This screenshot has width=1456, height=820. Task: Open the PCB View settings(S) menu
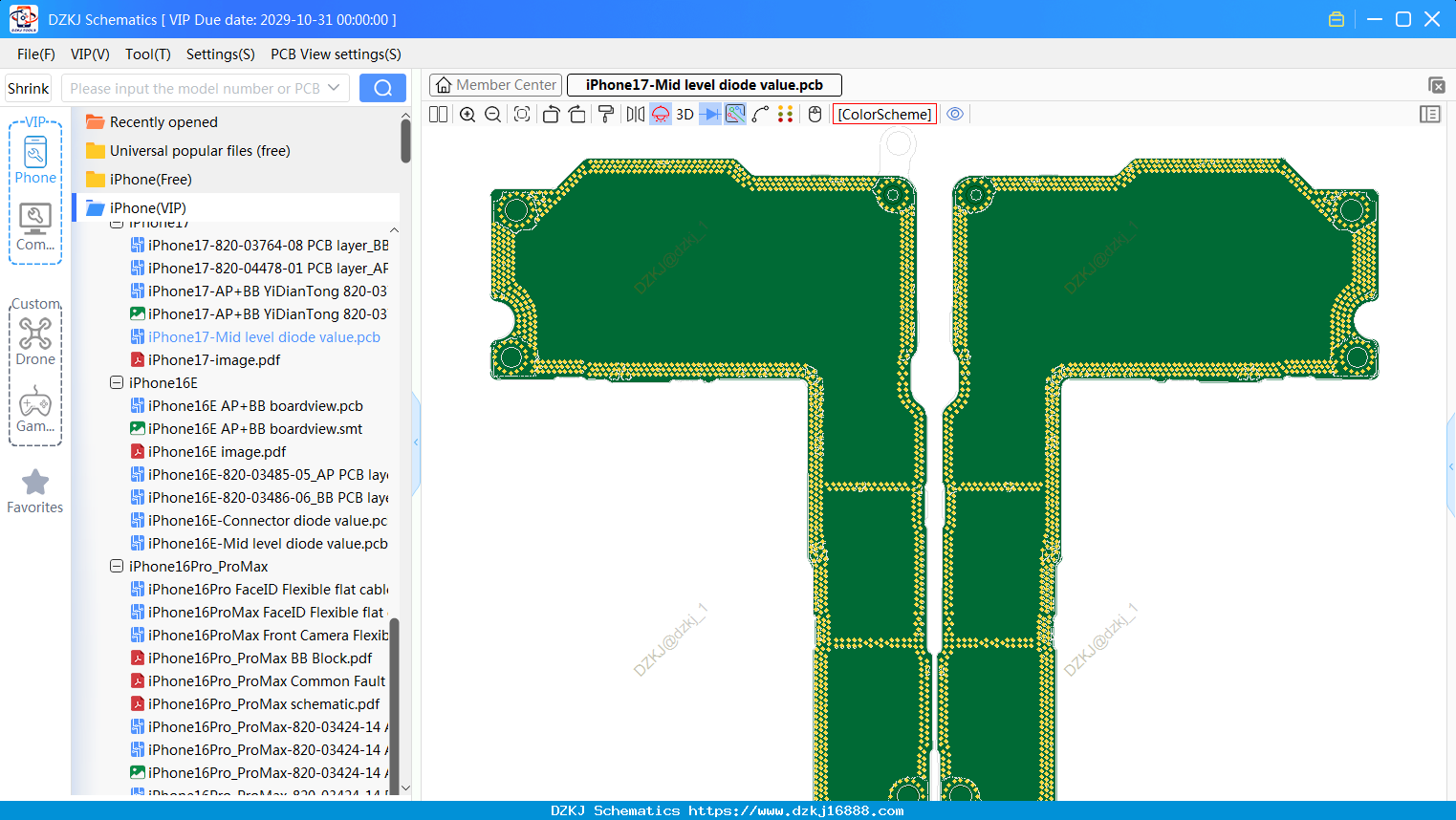tap(336, 54)
